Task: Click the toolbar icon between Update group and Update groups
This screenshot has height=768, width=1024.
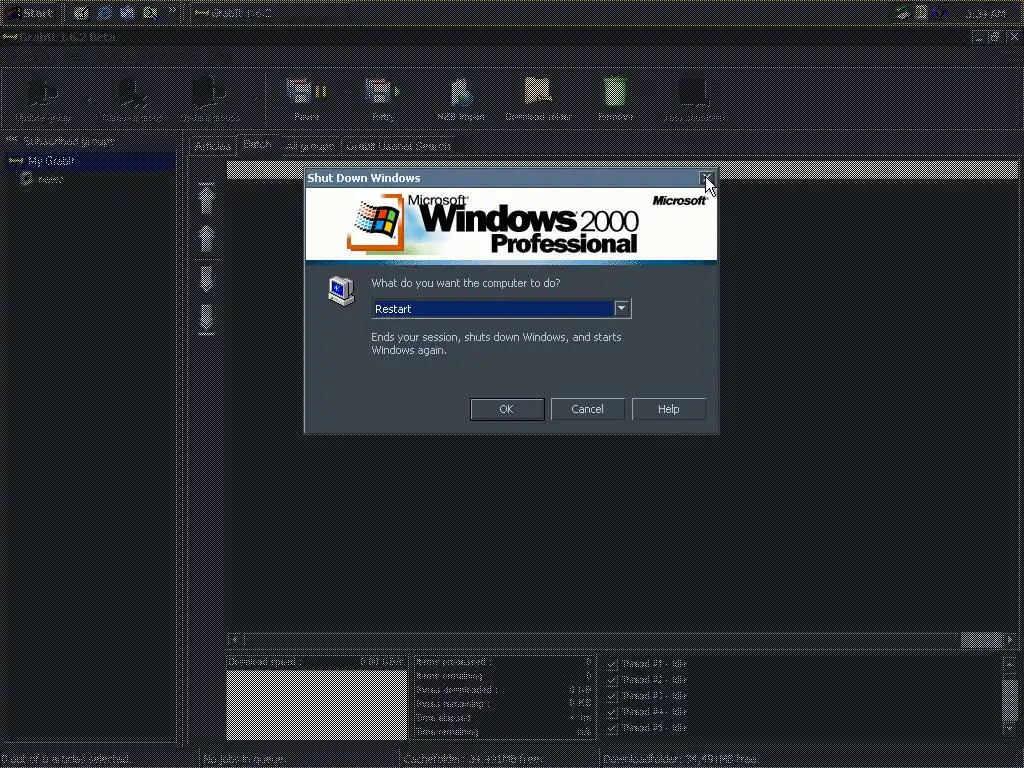Action: [x=133, y=92]
